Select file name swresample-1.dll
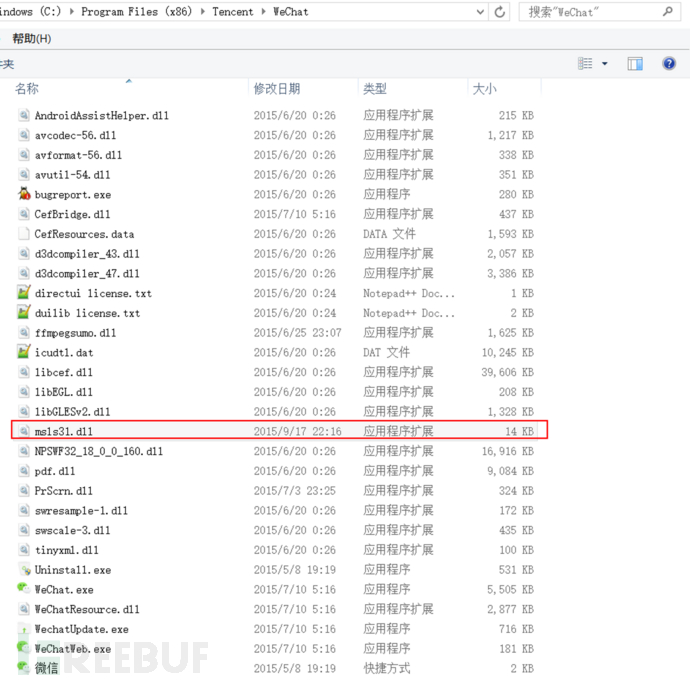This screenshot has height=682, width=690. 81,510
